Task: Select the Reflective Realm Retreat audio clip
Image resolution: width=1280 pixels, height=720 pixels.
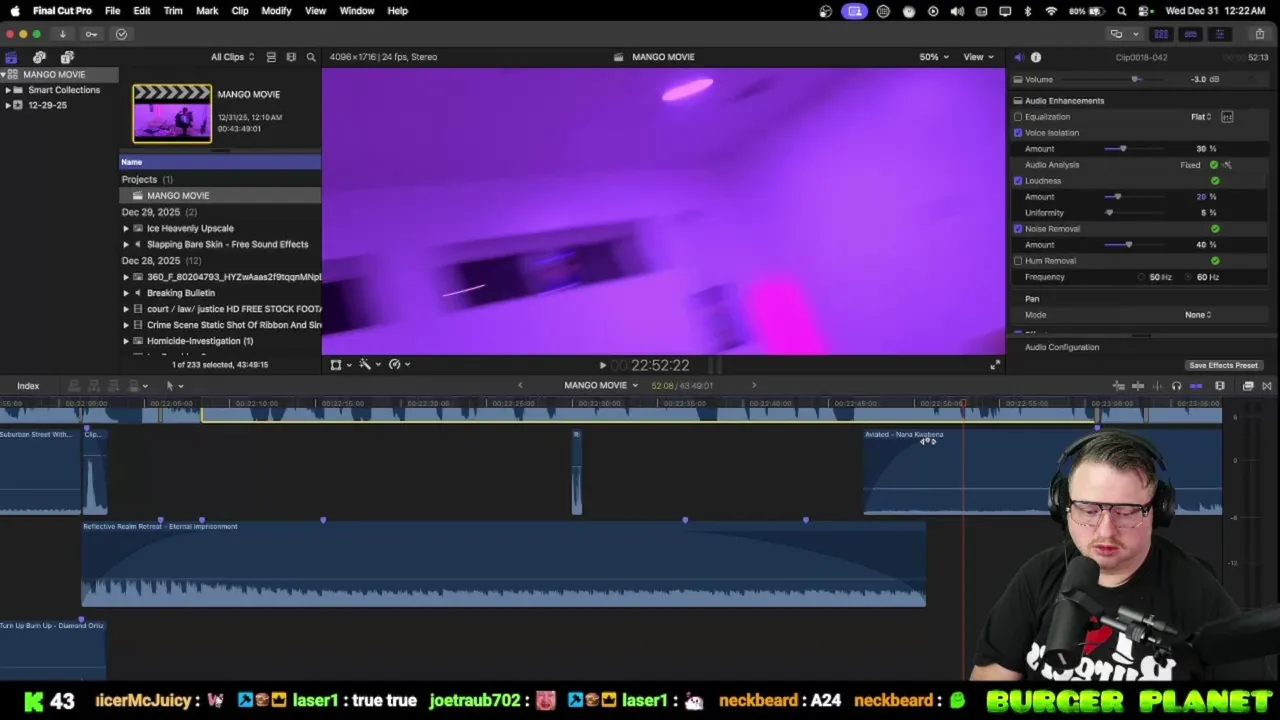Action: coord(503,563)
